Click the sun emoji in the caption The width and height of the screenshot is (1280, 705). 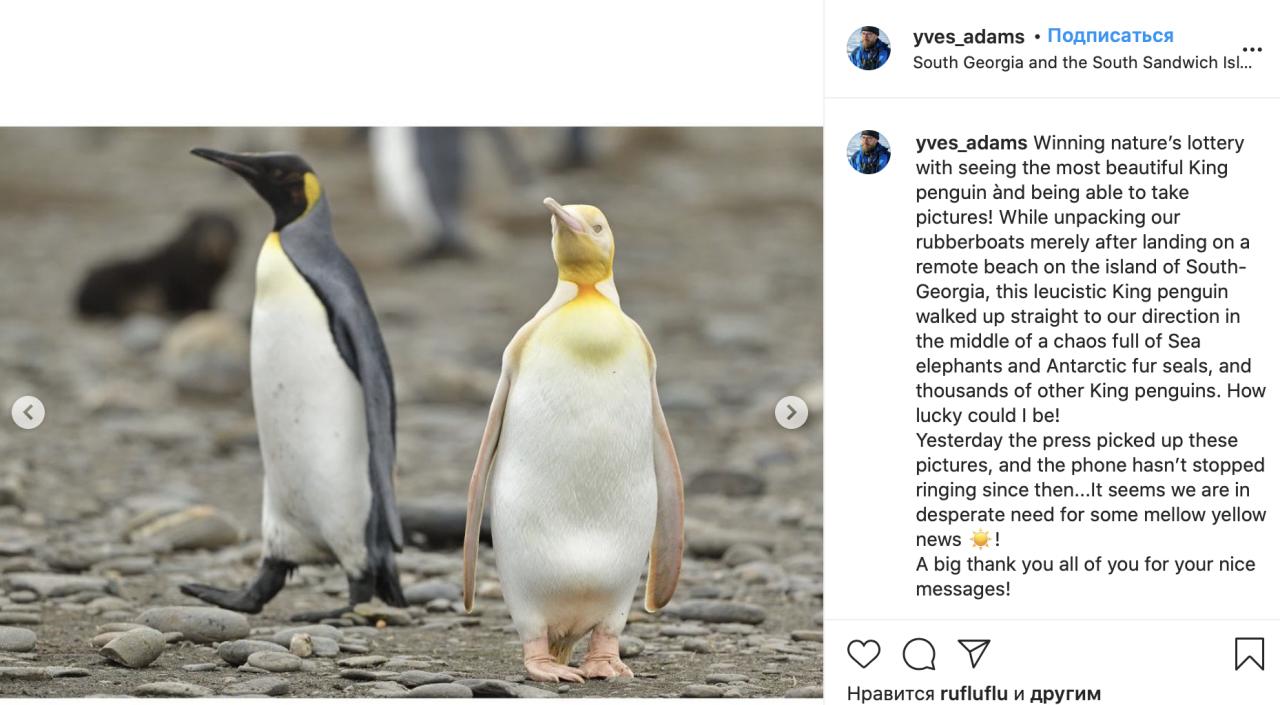point(980,539)
